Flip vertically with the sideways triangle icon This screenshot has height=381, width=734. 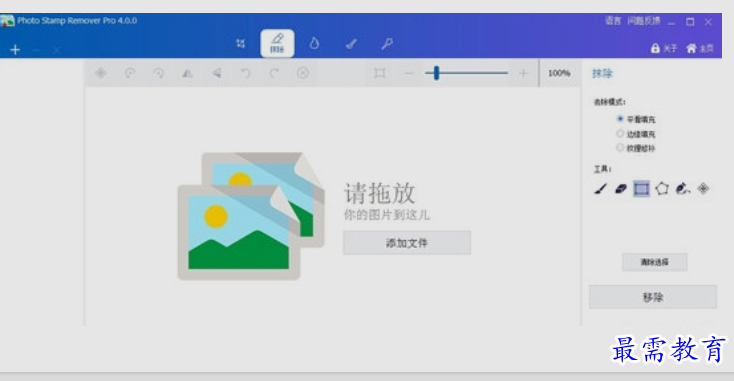coord(216,73)
